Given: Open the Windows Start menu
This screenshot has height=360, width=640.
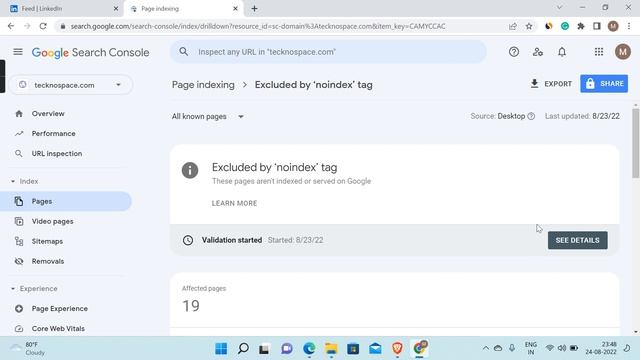Looking at the screenshot, I should [x=221, y=349].
